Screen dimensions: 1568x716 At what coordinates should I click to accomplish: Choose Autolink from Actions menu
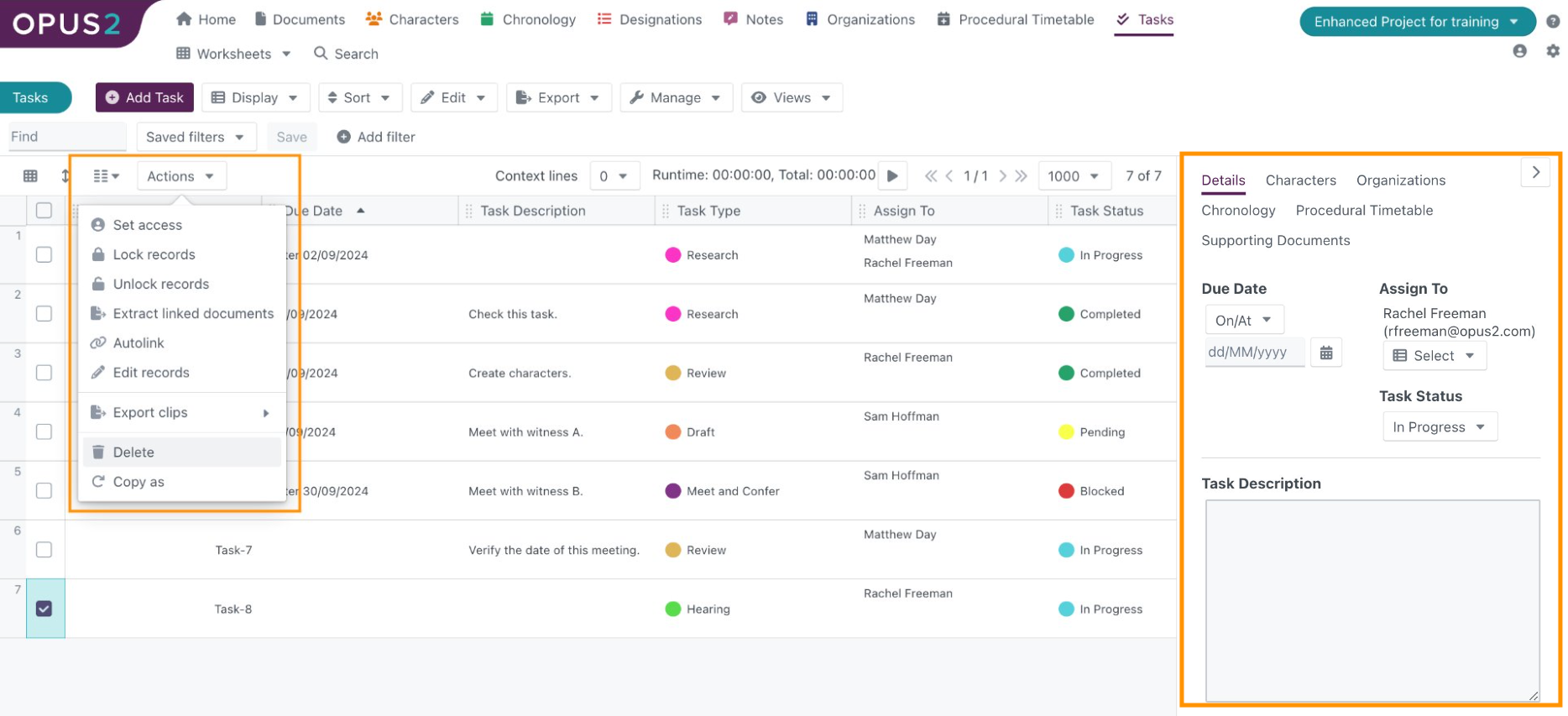click(x=181, y=342)
